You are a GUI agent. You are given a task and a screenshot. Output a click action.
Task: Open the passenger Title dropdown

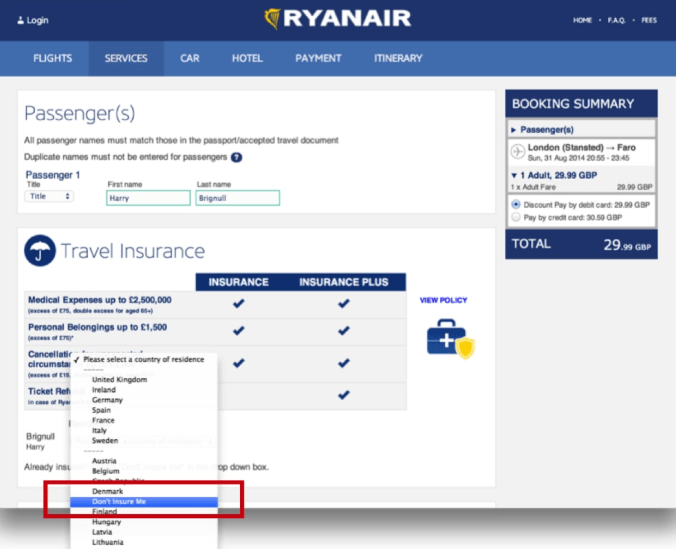pyautogui.click(x=49, y=196)
